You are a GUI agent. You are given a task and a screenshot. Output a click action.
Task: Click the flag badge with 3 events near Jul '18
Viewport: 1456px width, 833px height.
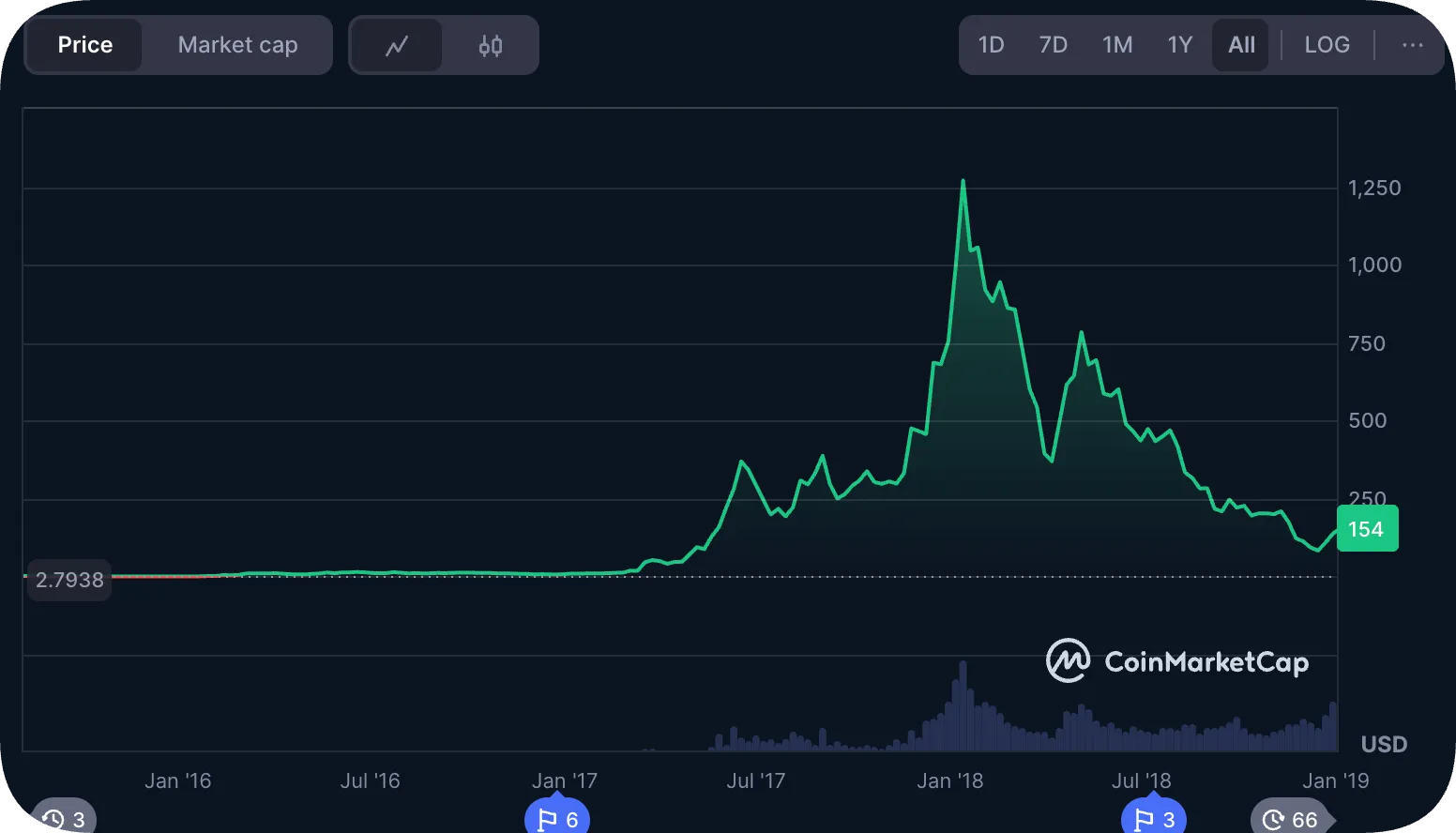[x=1152, y=817]
